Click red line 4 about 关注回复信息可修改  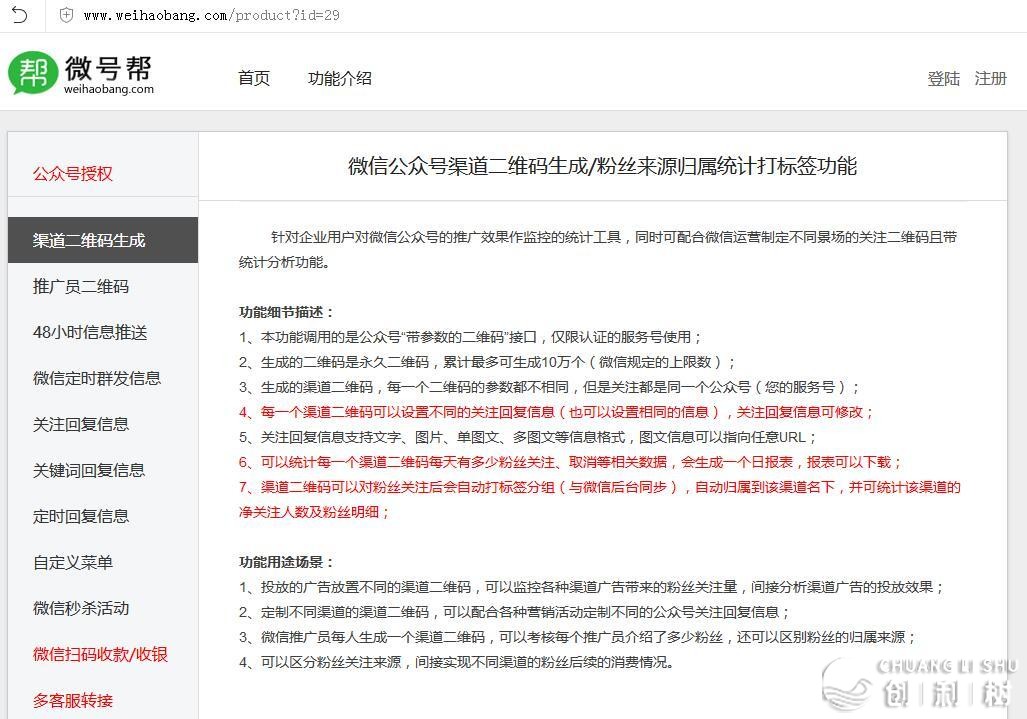click(x=556, y=412)
